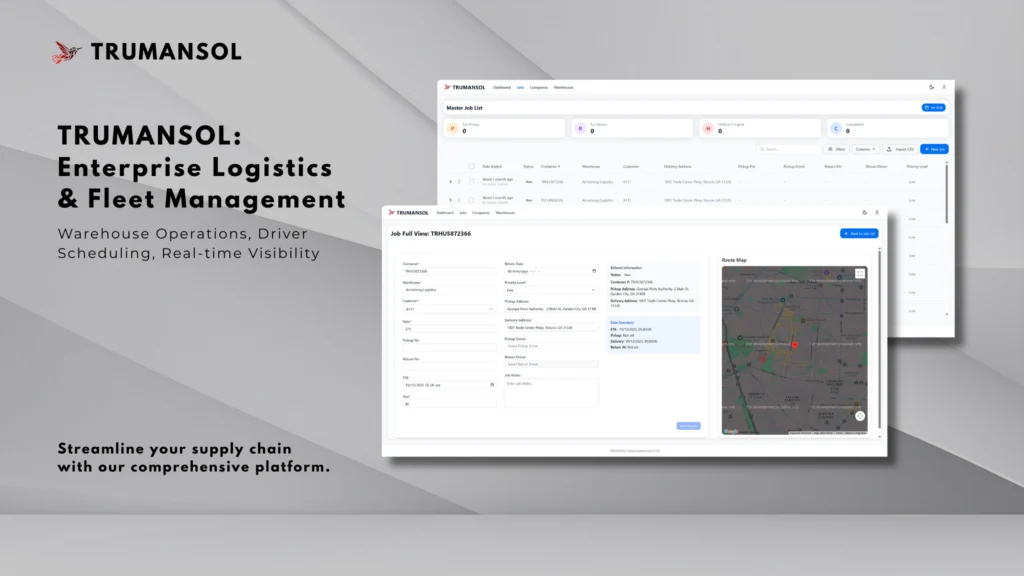The width and height of the screenshot is (1024, 576).
Task: Click the Import CSV button
Action: [x=900, y=149]
